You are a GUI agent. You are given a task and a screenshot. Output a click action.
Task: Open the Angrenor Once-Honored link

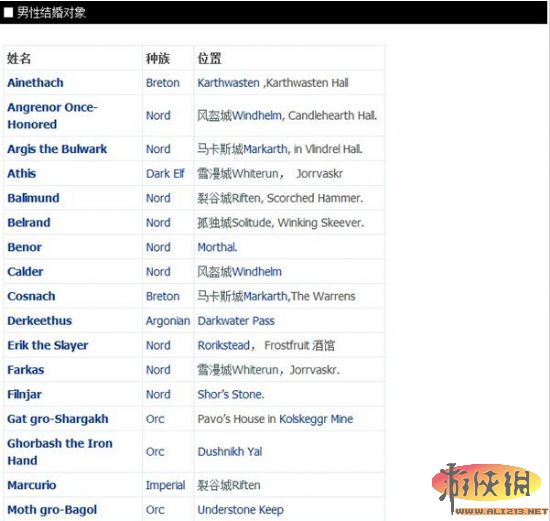point(52,116)
